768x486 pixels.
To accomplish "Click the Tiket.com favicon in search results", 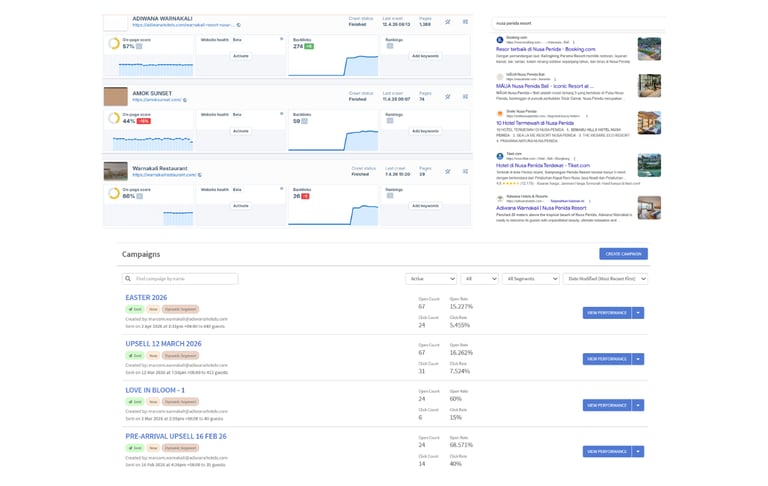I will (500, 156).
